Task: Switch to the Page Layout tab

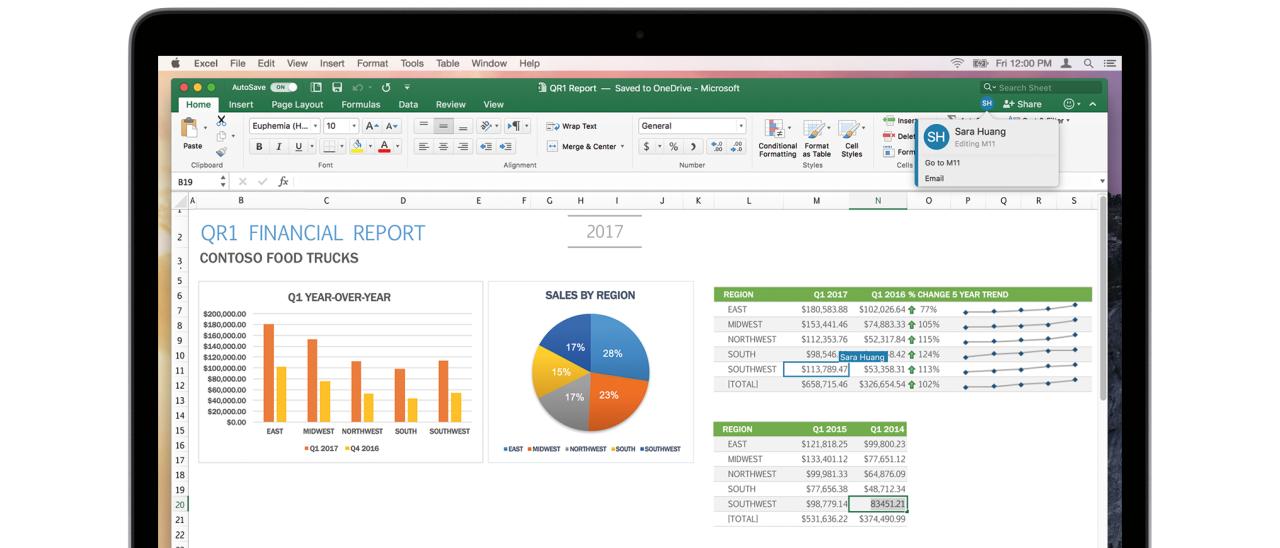Action: [297, 104]
